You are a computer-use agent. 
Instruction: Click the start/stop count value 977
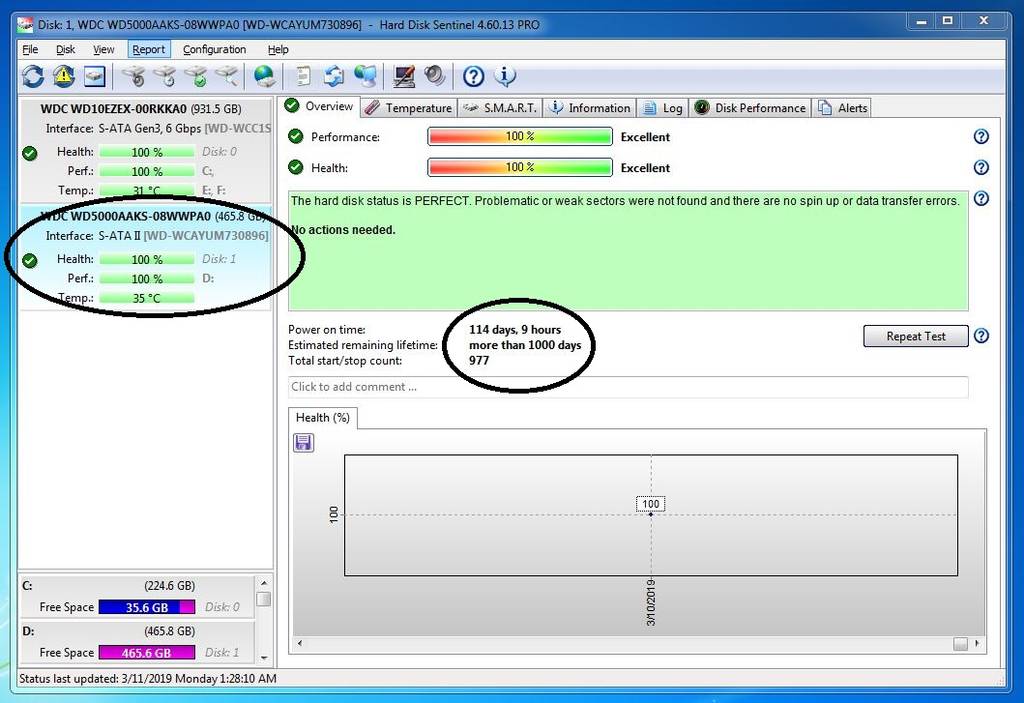pyautogui.click(x=479, y=361)
